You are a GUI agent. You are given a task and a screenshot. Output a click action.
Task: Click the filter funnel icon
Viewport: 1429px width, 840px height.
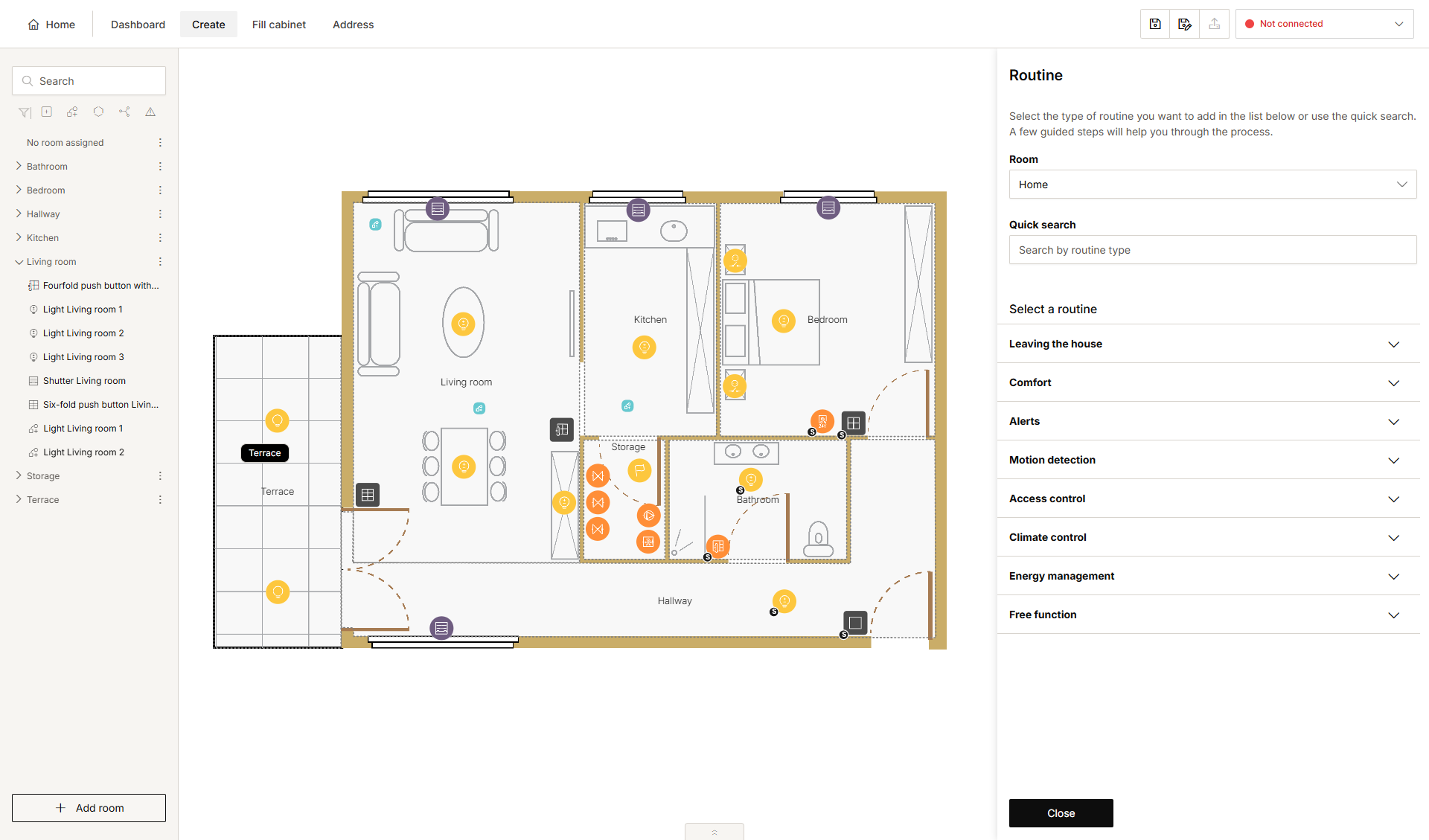(x=25, y=112)
